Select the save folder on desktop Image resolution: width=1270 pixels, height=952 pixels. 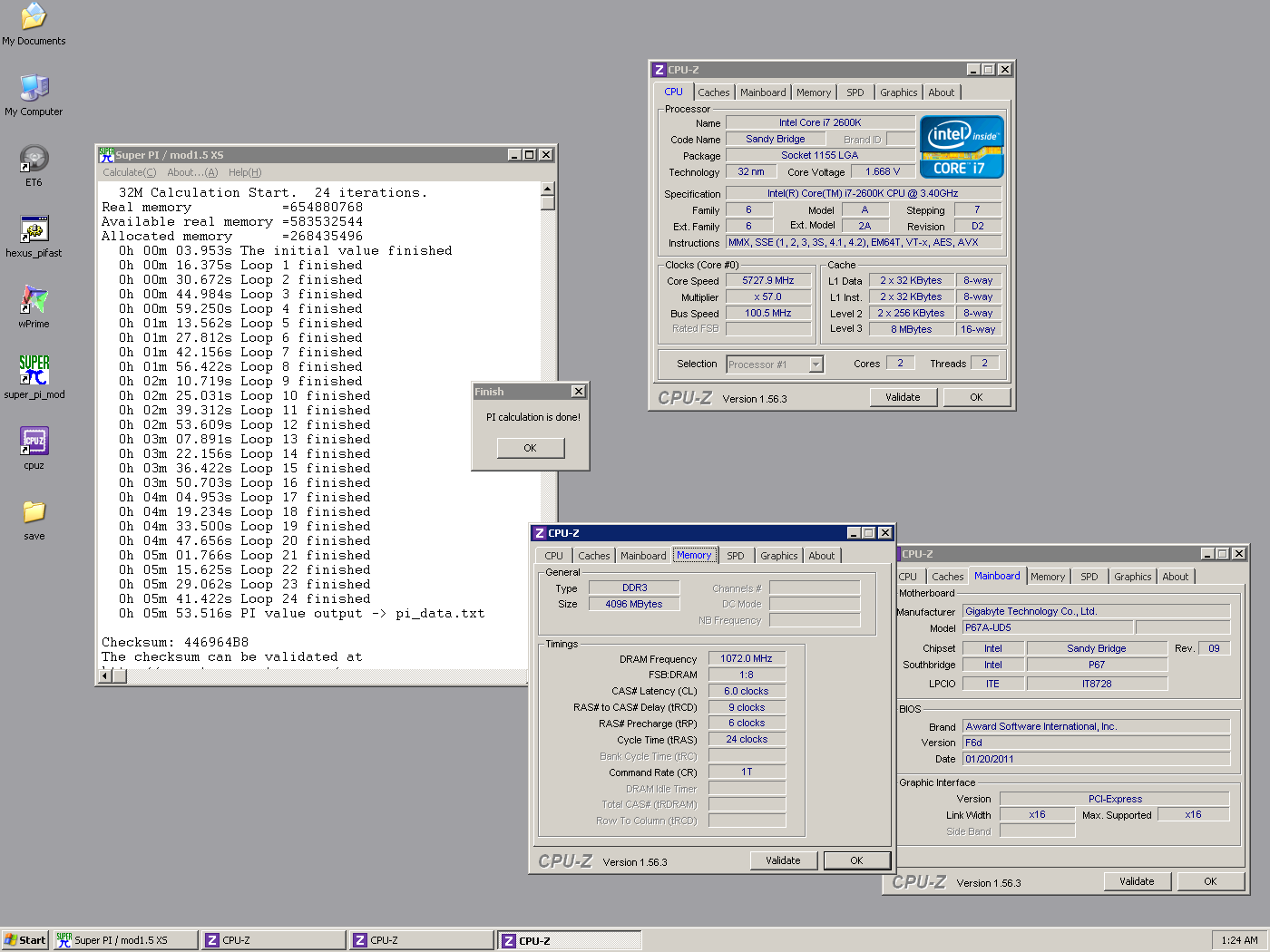point(34,520)
